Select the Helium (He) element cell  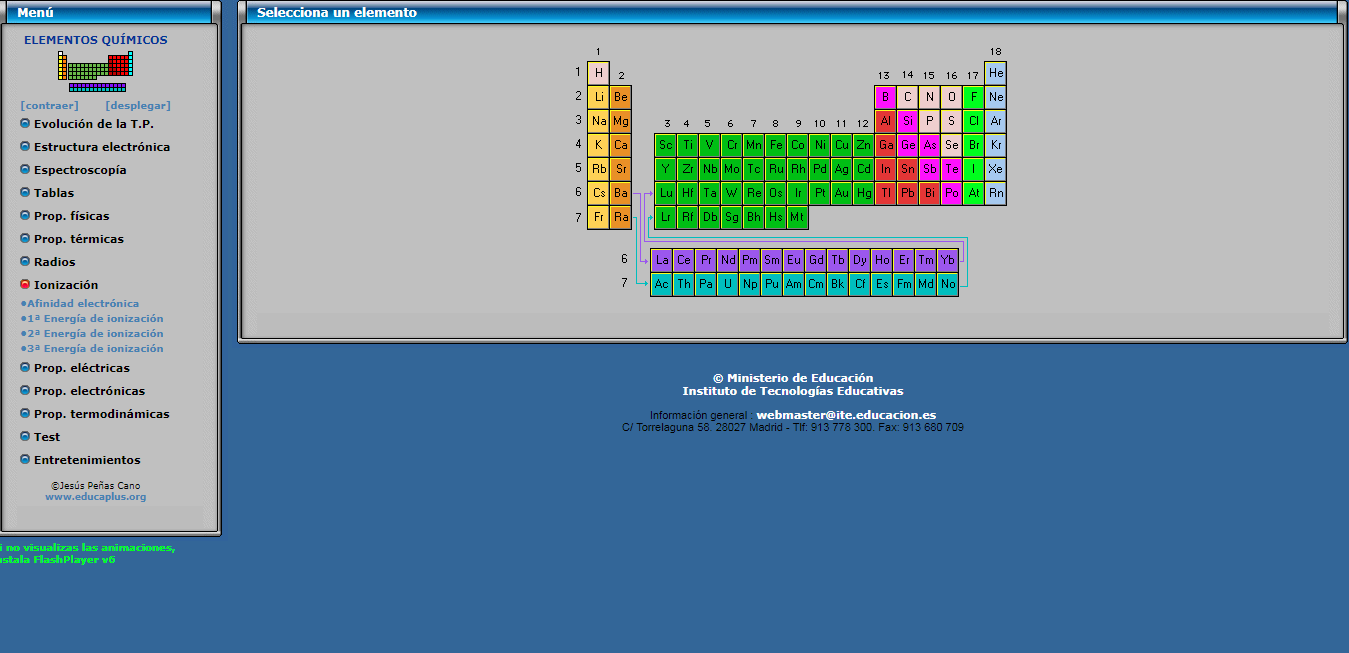(995, 73)
